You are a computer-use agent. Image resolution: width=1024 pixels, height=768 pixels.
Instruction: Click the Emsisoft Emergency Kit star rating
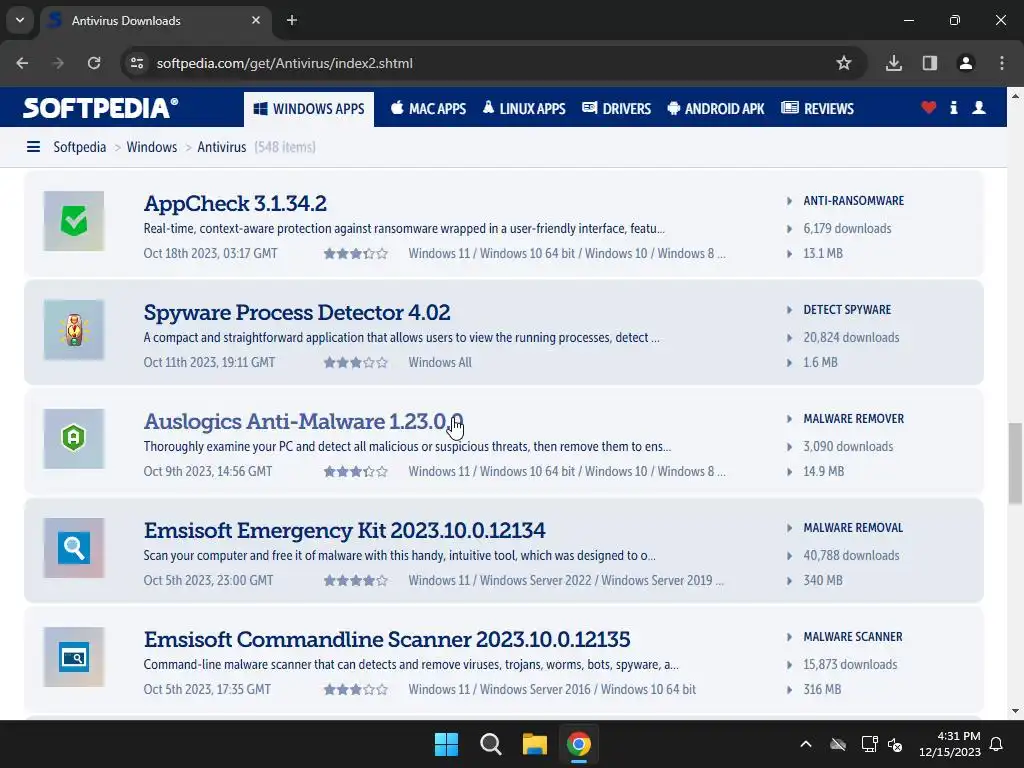pyautogui.click(x=356, y=581)
